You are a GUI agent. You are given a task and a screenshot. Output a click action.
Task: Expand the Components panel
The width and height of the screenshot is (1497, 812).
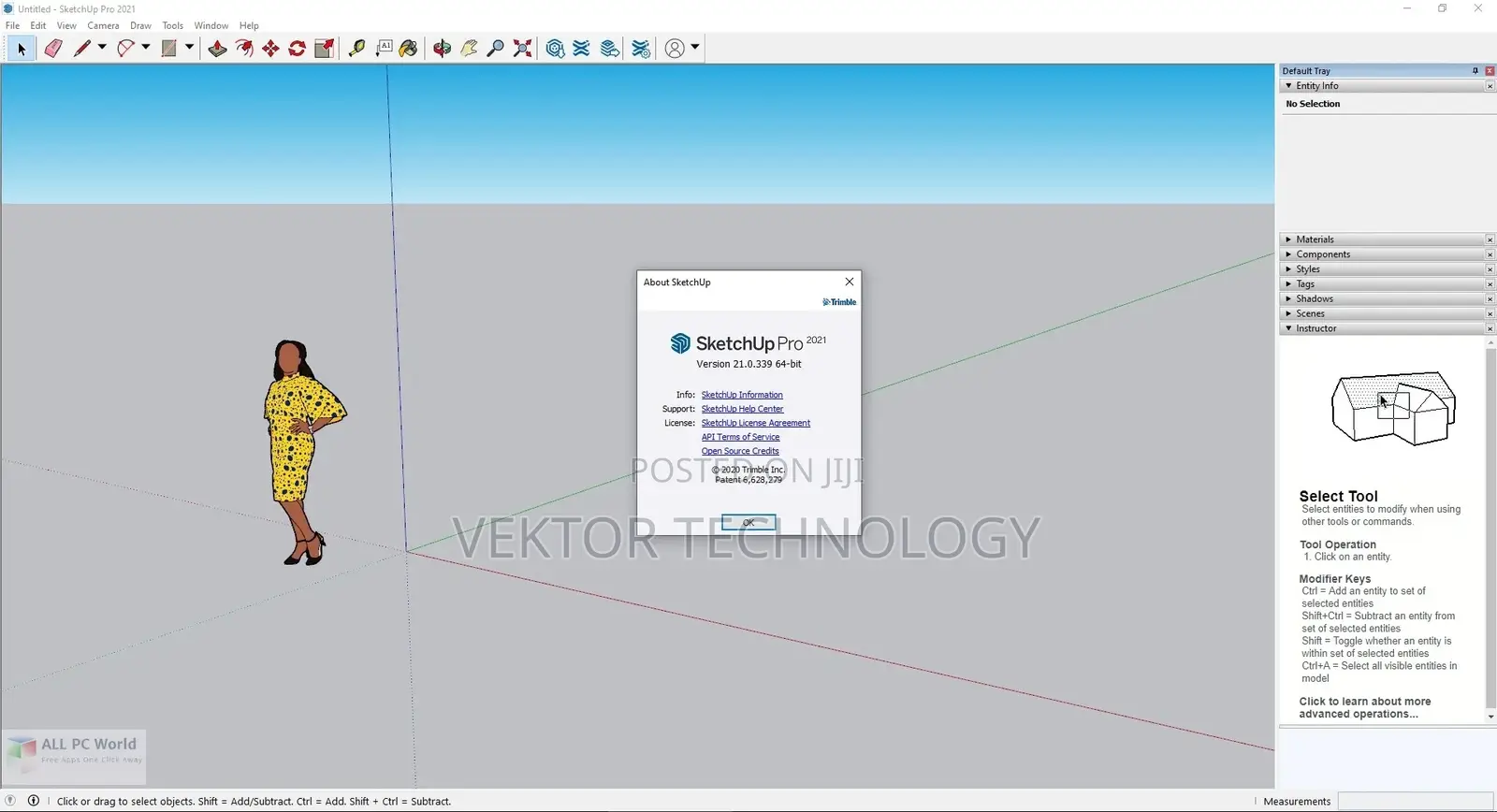click(x=1288, y=254)
